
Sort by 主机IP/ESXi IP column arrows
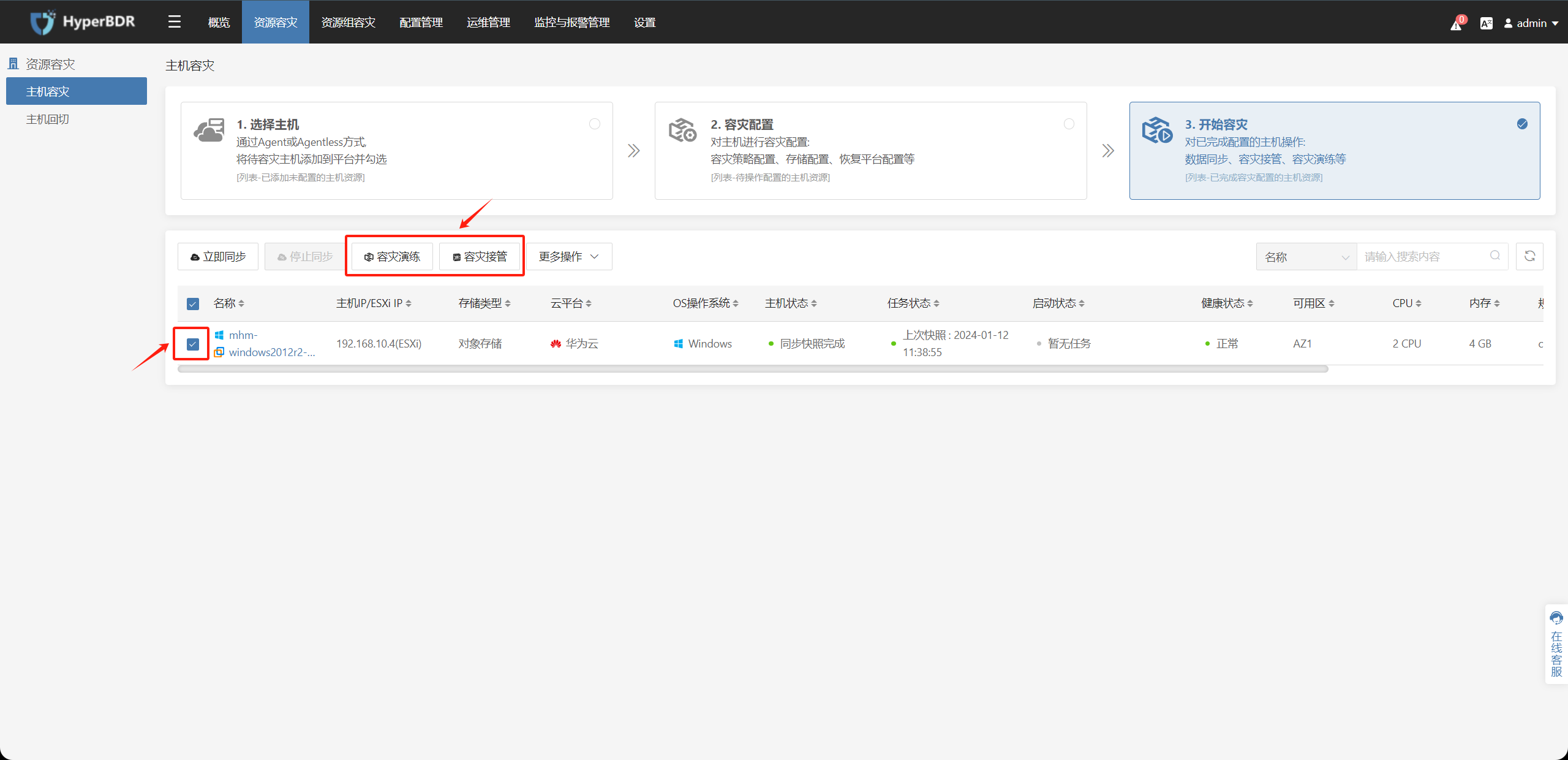tap(409, 303)
